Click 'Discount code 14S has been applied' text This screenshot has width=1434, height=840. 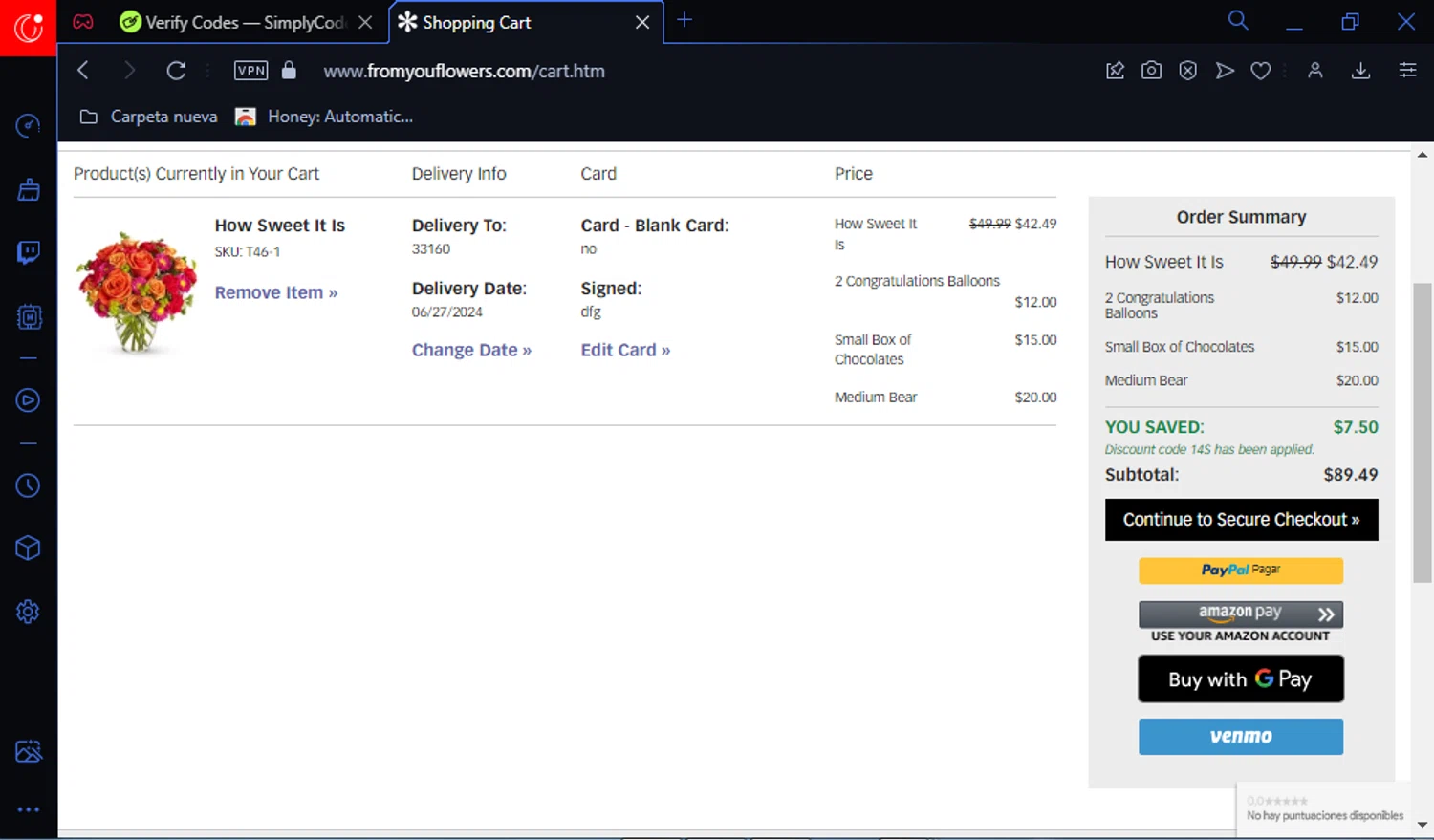(x=1209, y=449)
